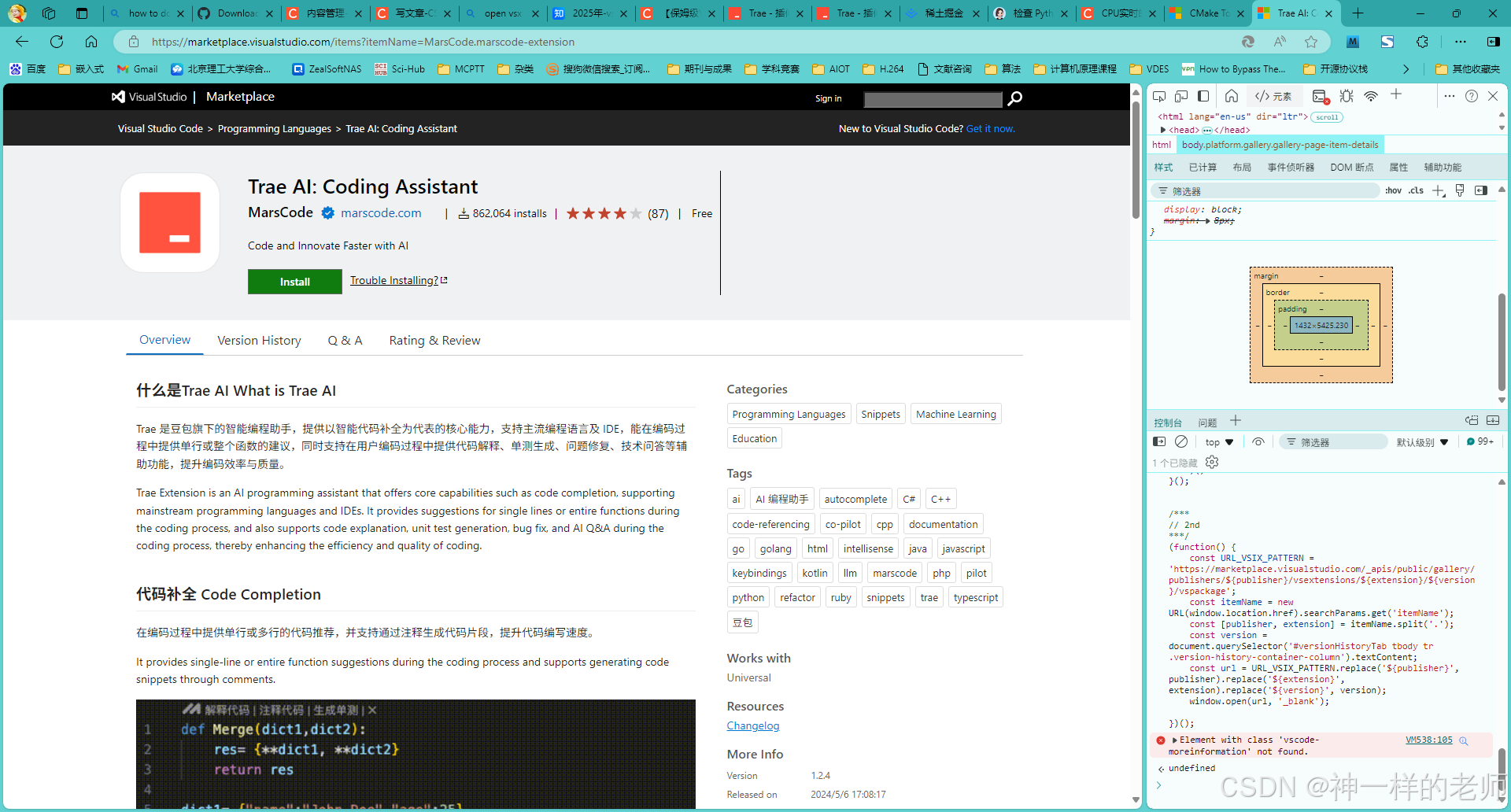Focus the styles 筛选器 filter field

click(x=1267, y=191)
